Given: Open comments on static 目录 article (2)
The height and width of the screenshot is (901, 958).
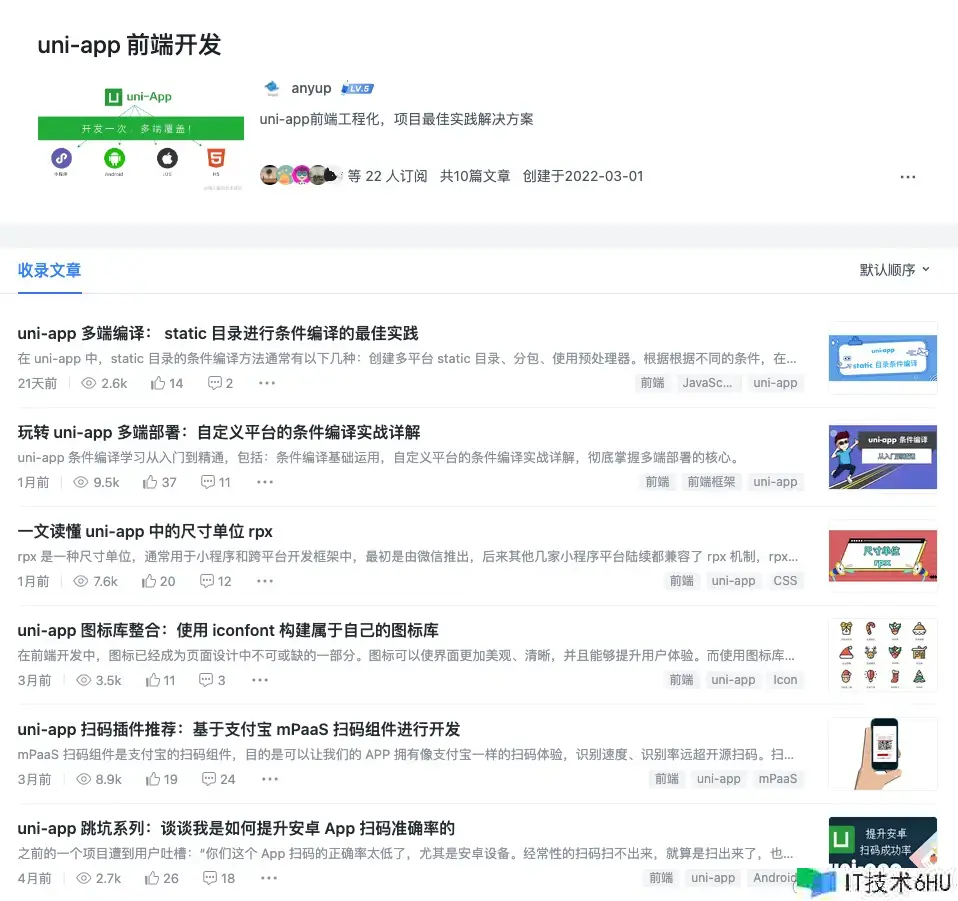Looking at the screenshot, I should point(221,383).
